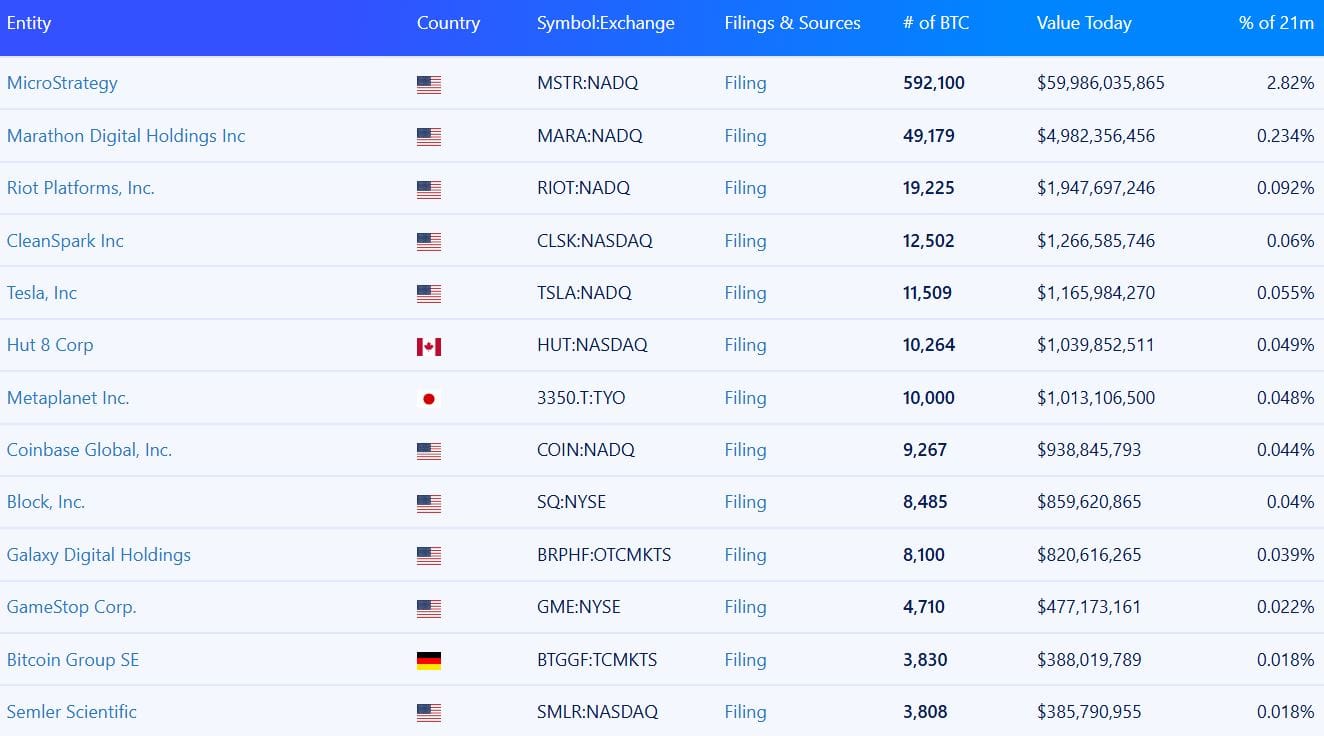Screen dimensions: 1324x736
Task: Open the Filing source for CleanSpark Inc
Action: coord(745,240)
